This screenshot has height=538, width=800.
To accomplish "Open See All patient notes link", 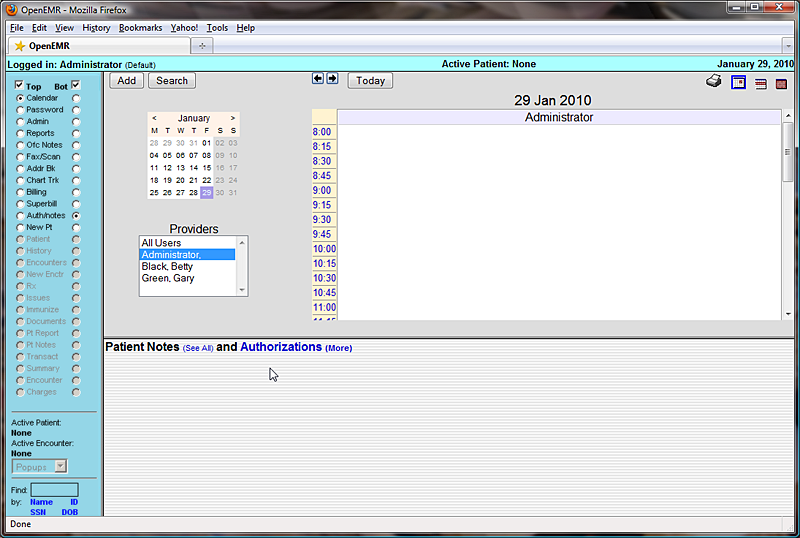I will click(x=198, y=348).
